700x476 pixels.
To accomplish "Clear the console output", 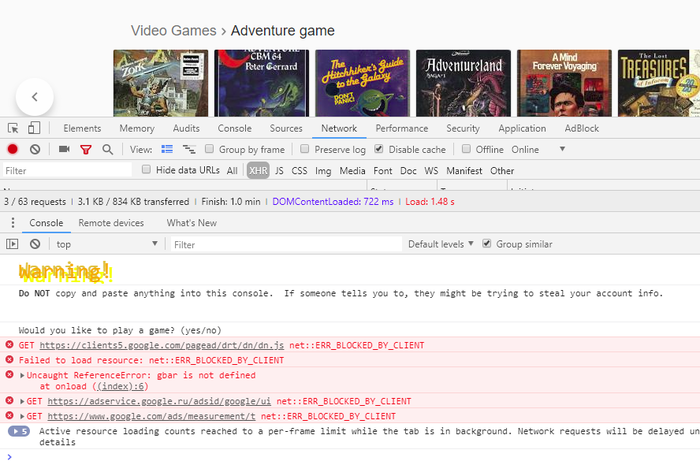I will pos(35,244).
